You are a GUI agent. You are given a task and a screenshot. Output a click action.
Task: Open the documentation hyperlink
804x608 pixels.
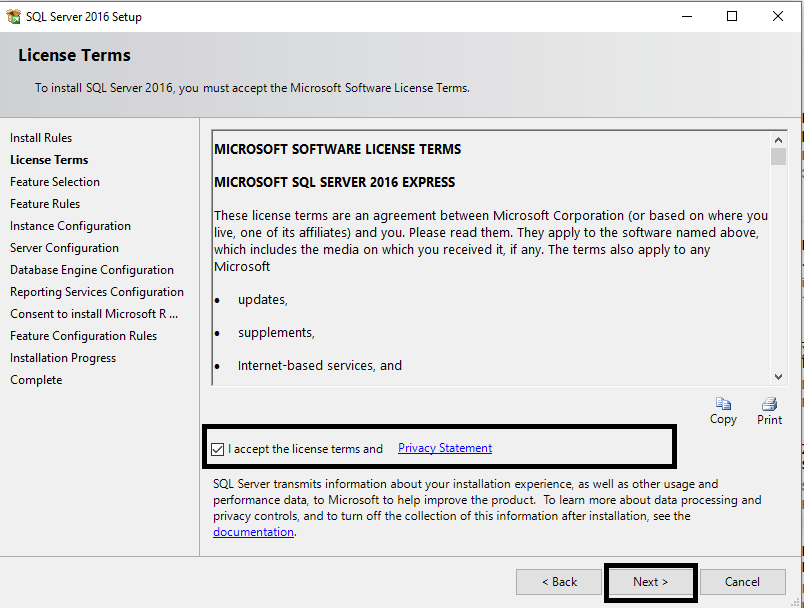pyautogui.click(x=253, y=531)
